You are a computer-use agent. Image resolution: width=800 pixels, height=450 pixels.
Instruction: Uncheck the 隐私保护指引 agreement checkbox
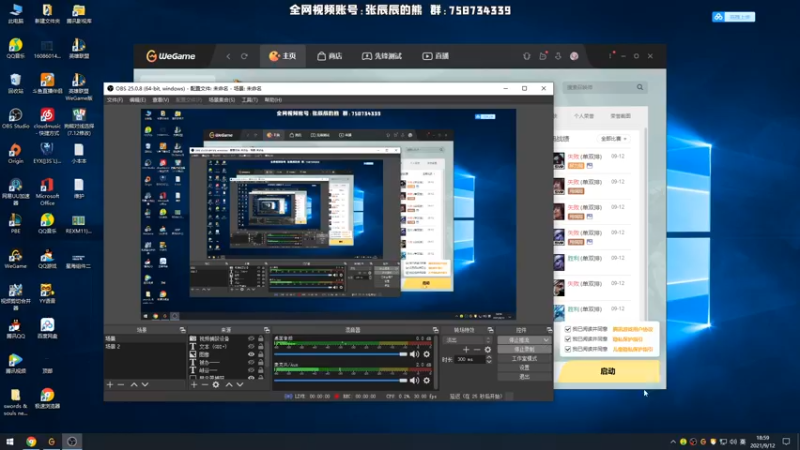[568, 339]
